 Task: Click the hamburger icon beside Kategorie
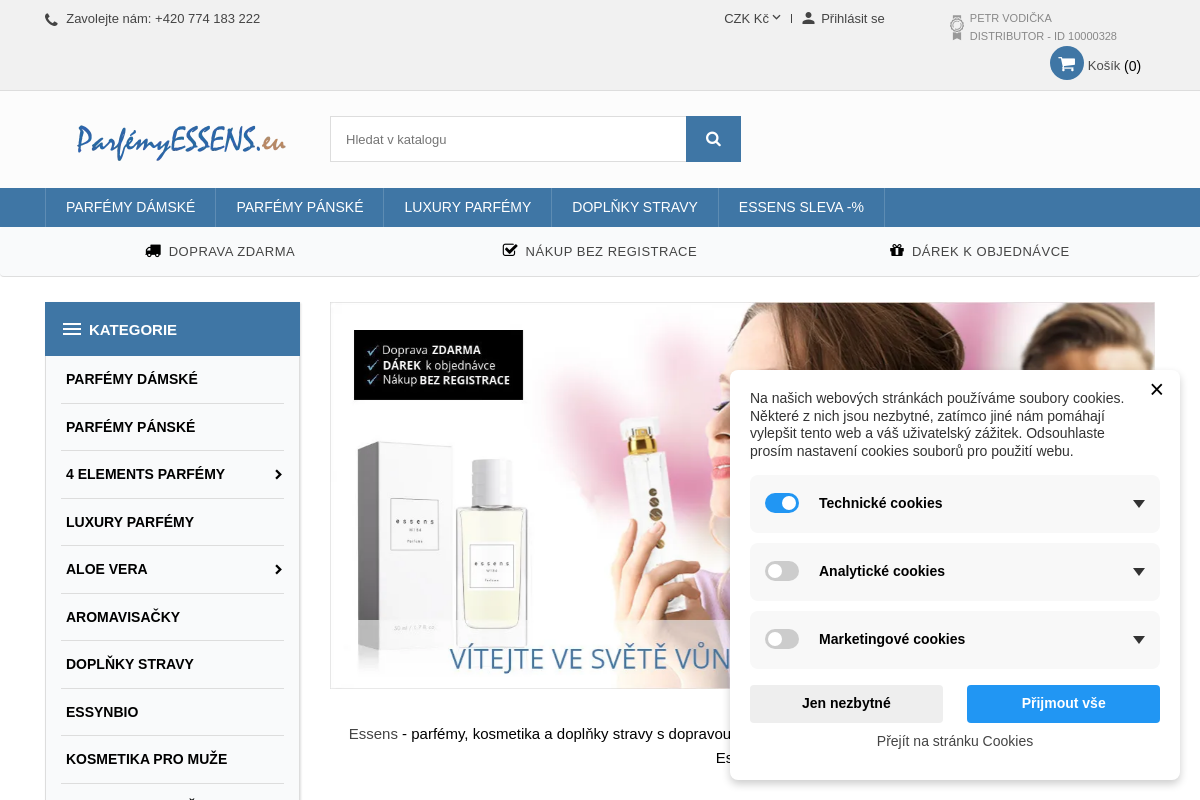pyautogui.click(x=72, y=329)
